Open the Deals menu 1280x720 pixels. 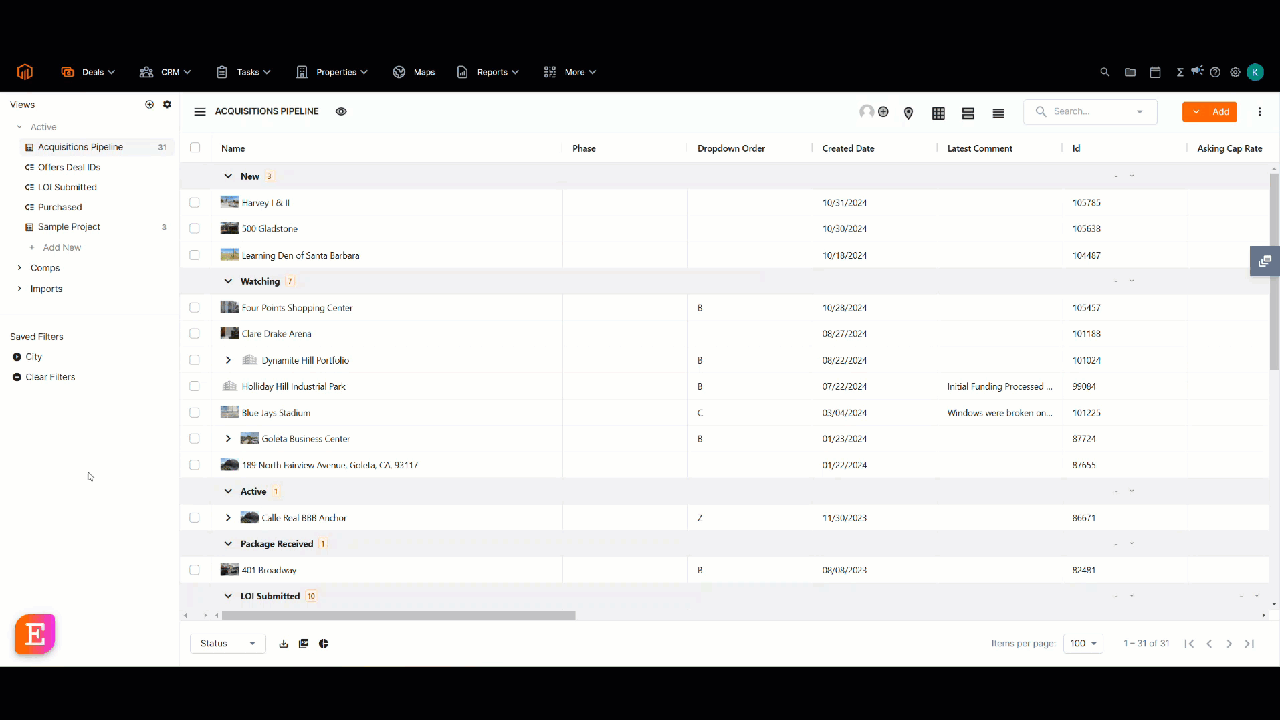coord(88,72)
